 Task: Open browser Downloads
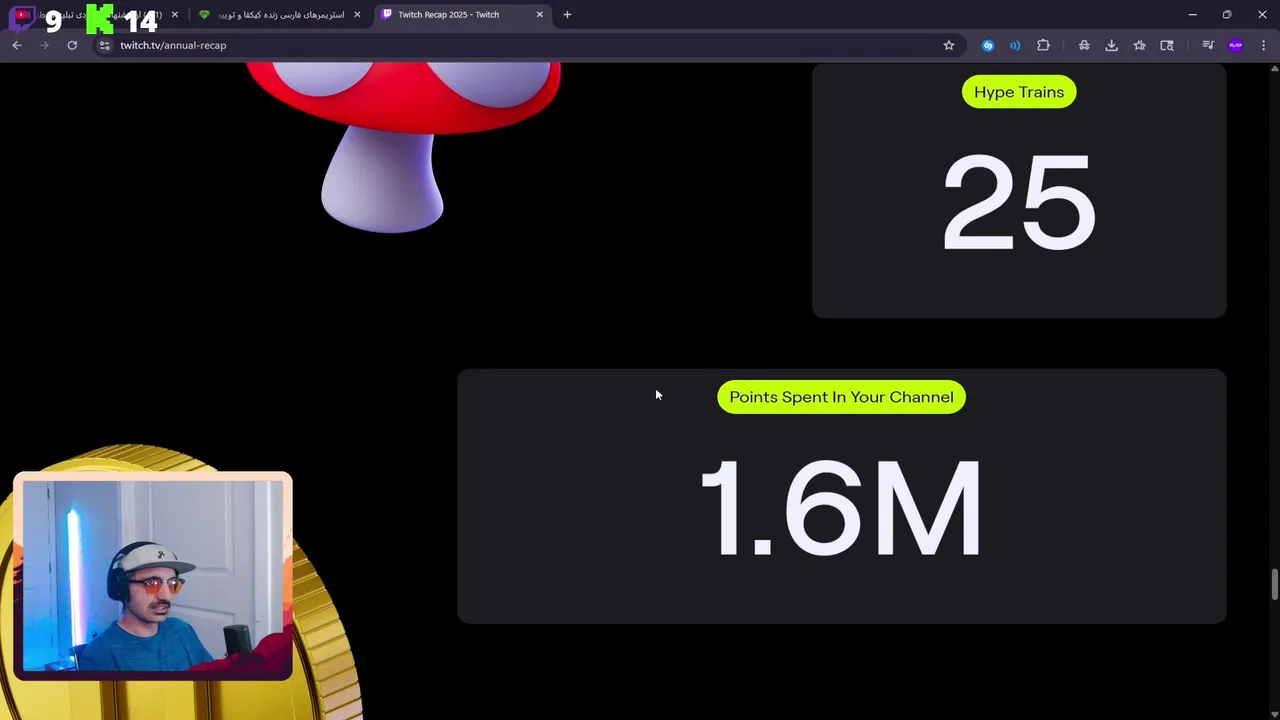point(1111,45)
